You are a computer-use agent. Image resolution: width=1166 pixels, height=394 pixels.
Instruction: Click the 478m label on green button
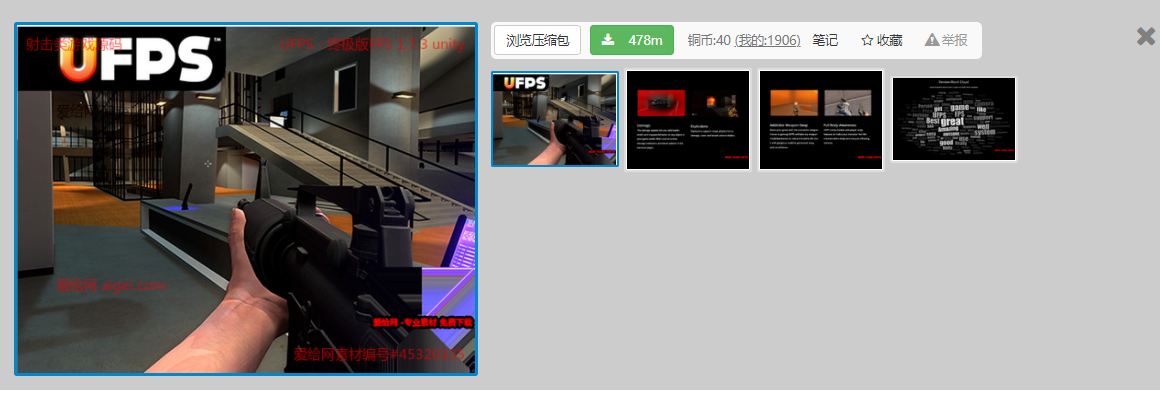tap(645, 40)
